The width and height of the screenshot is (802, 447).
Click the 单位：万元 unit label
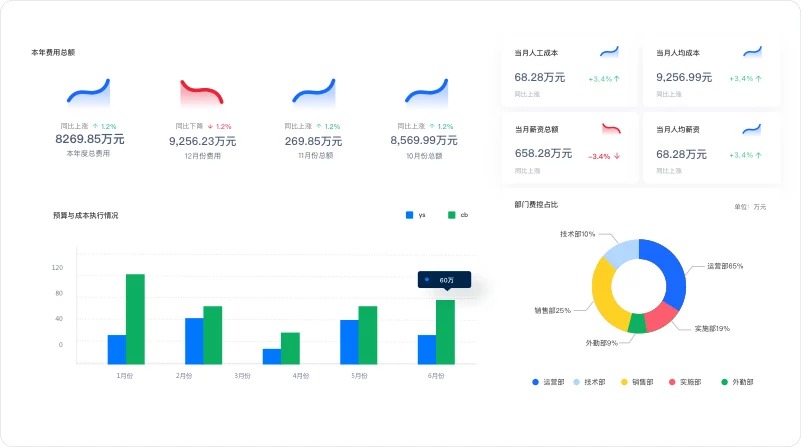point(750,207)
